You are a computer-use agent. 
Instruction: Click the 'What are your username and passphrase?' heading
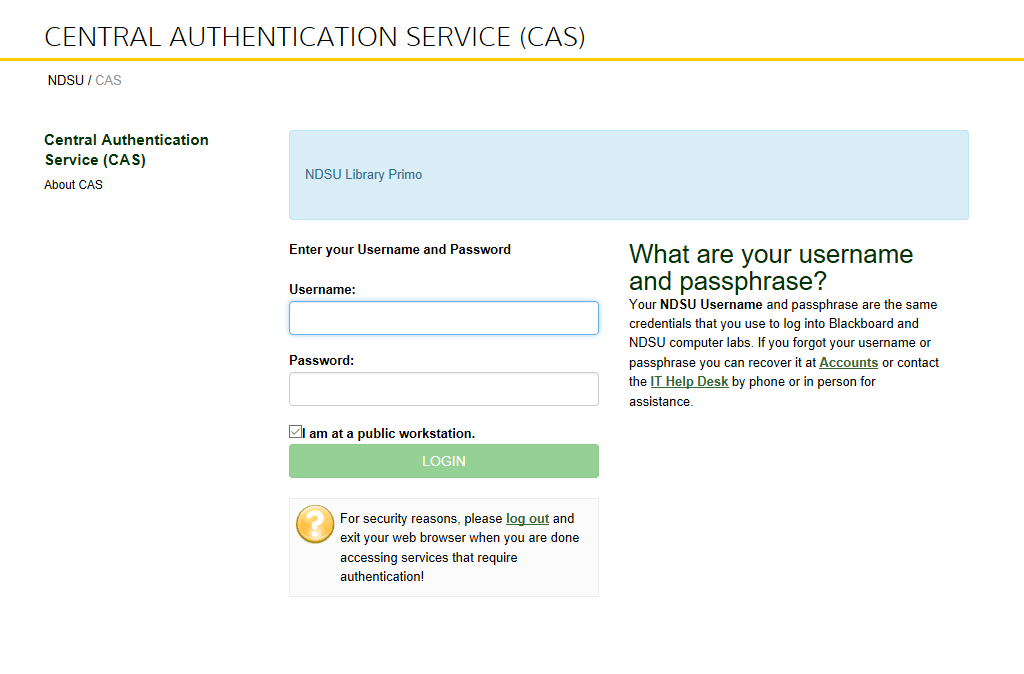point(771,267)
